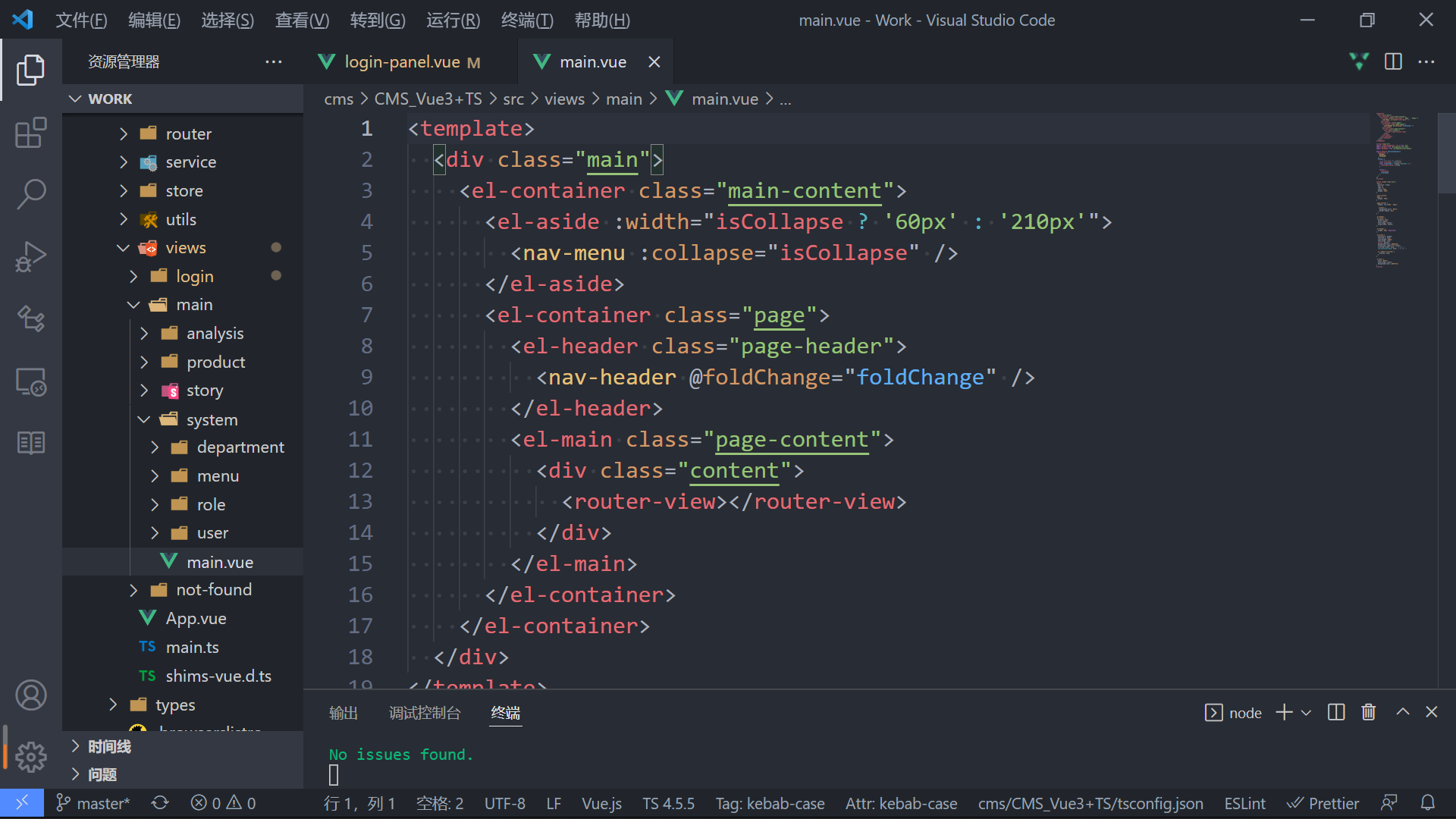Click the split editor right icon
This screenshot has height=819, width=1456.
1393,61
